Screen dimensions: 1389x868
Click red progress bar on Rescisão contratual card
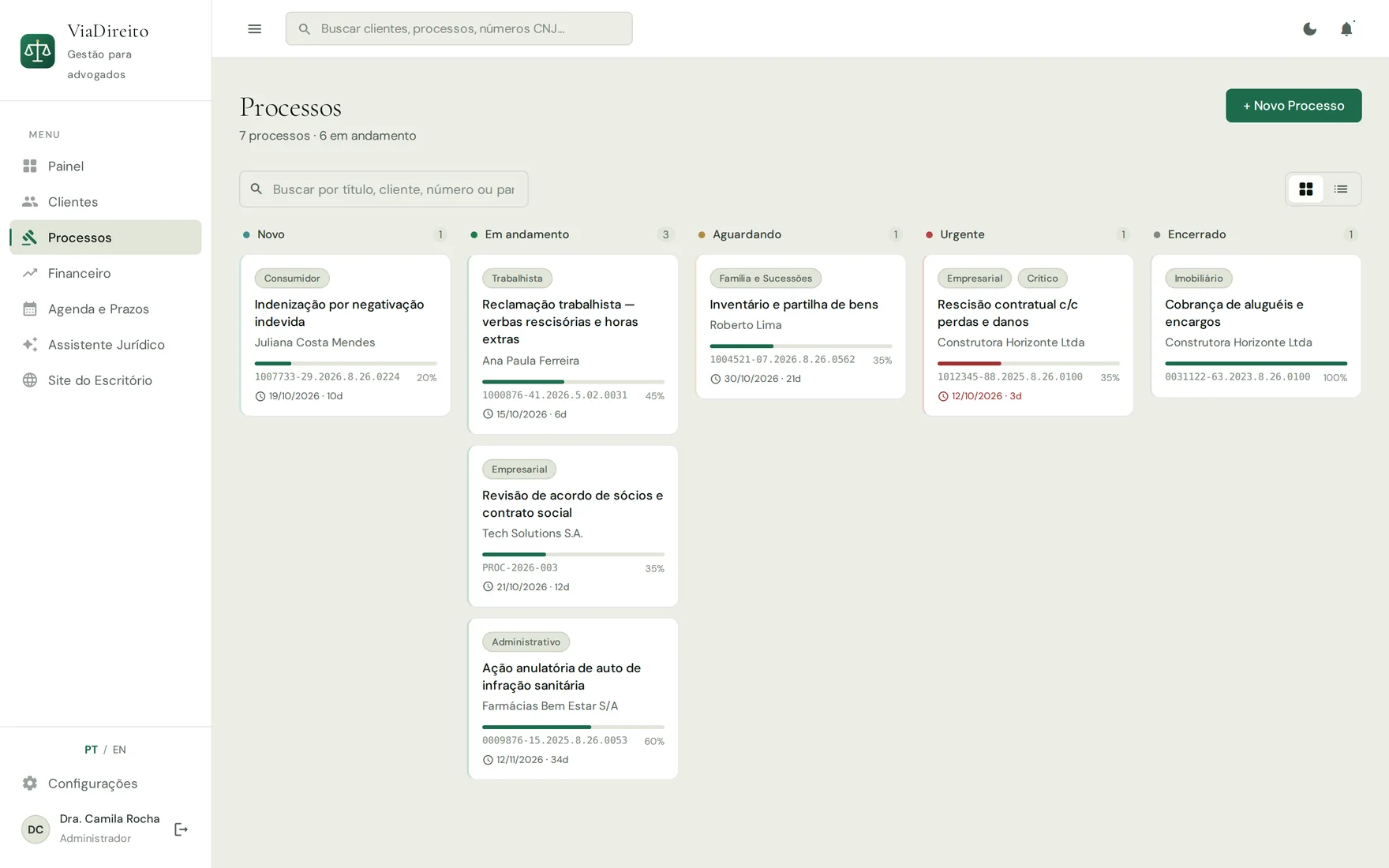tap(1028, 364)
